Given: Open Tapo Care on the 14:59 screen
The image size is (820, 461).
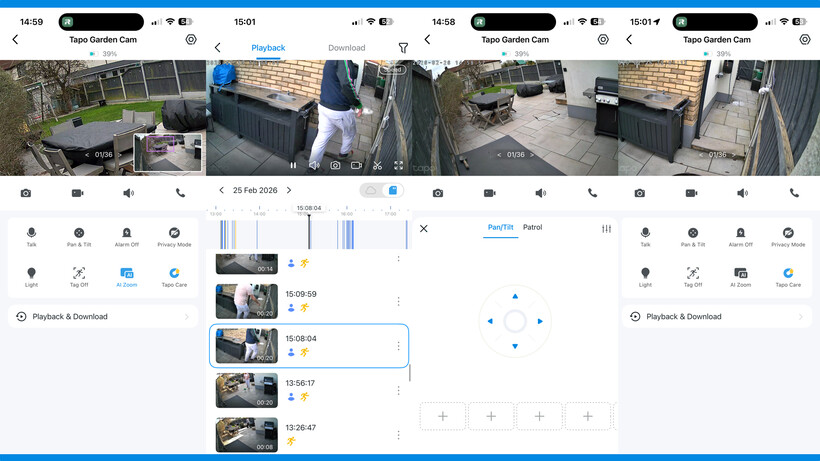Looking at the screenshot, I should [174, 277].
